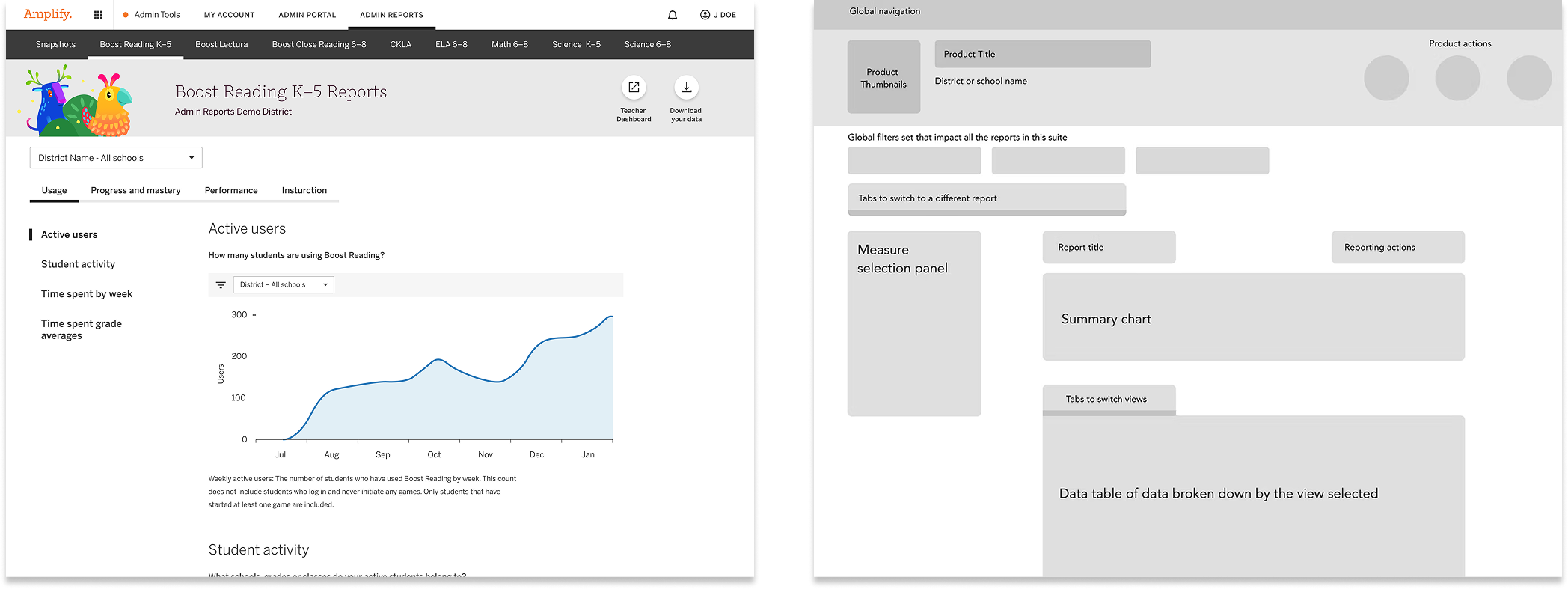
Task: Click the first Product actions circle
Action: click(x=1386, y=78)
